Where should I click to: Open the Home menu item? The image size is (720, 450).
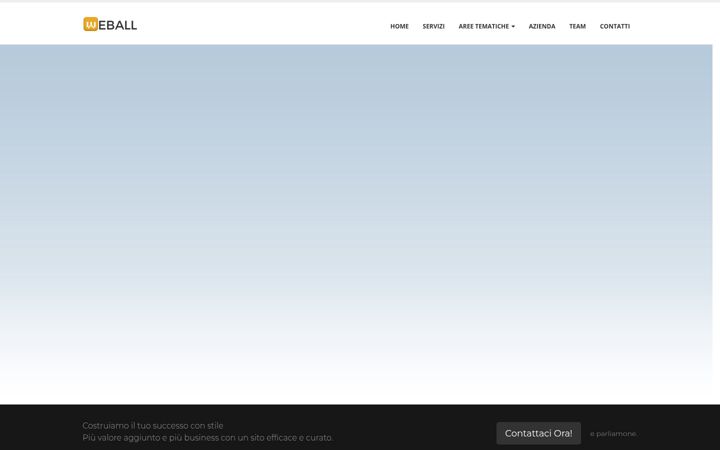399,26
